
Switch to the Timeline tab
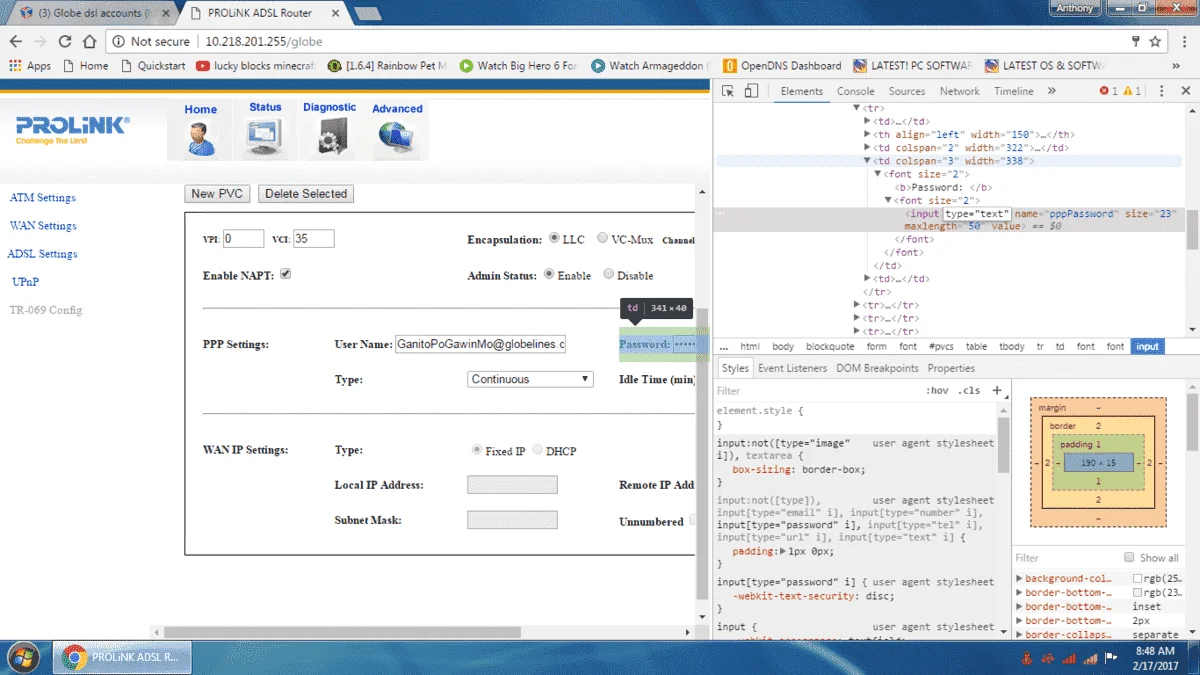1014,91
